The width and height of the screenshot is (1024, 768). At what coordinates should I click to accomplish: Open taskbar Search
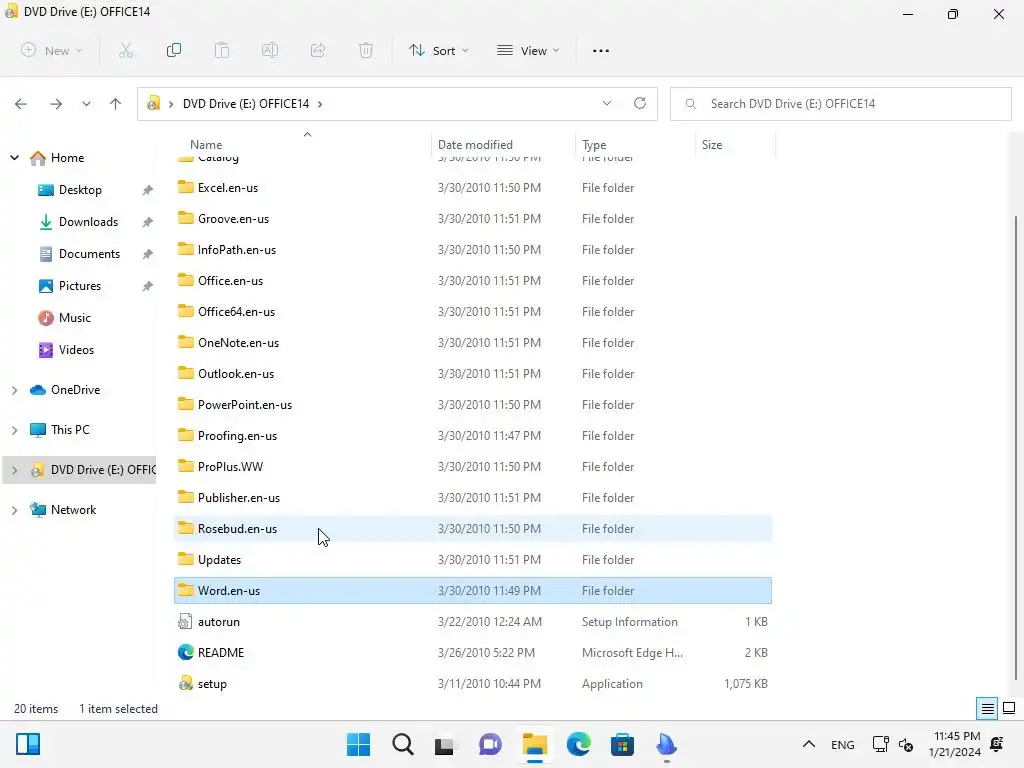(403, 744)
